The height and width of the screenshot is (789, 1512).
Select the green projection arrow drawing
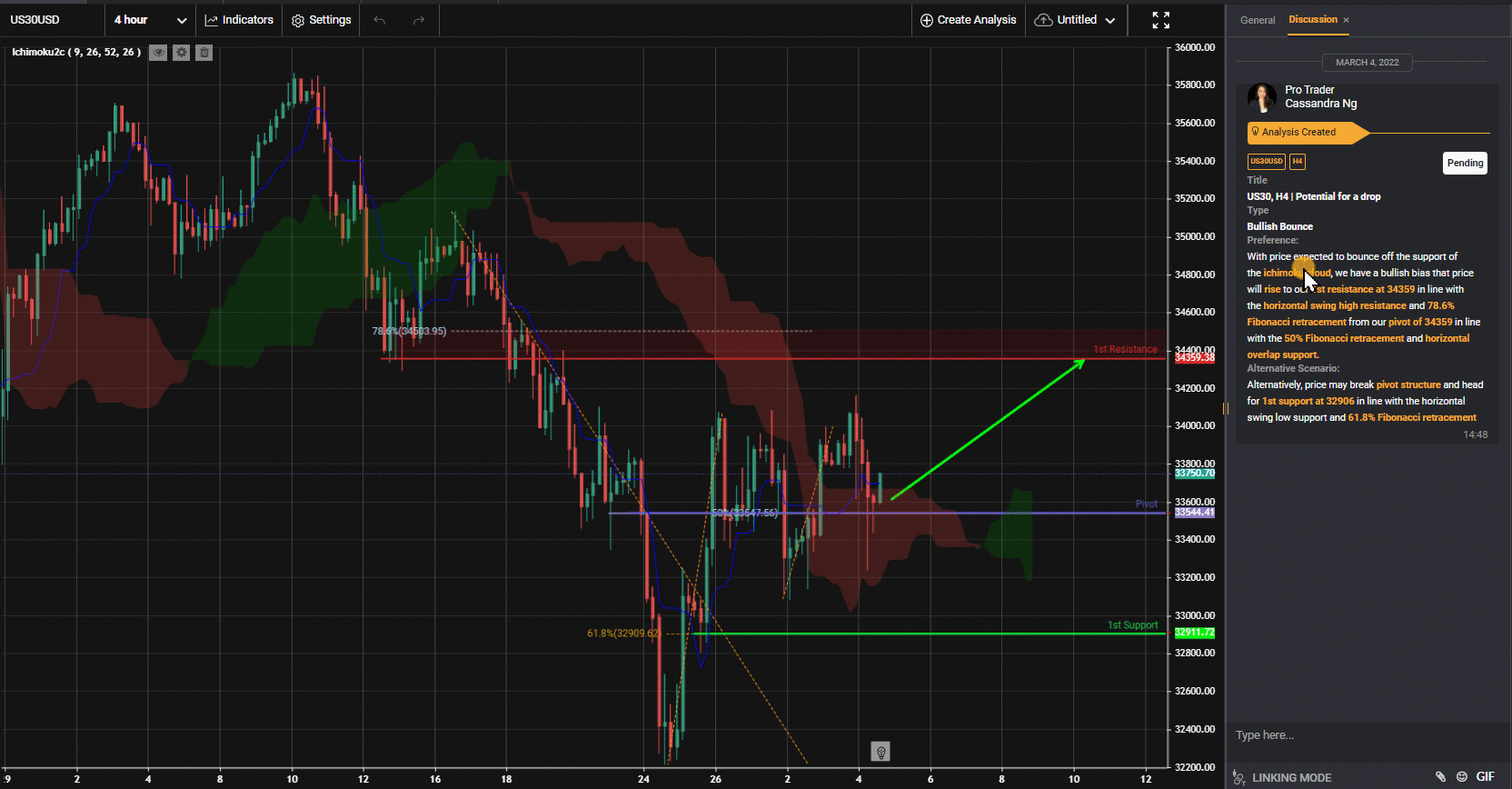click(989, 429)
